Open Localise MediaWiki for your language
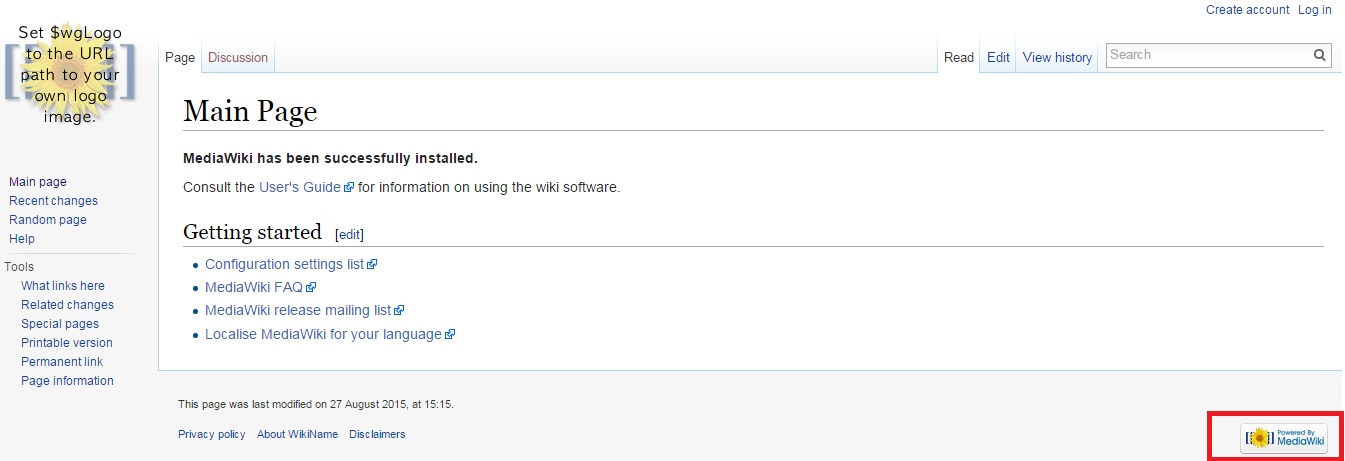The width and height of the screenshot is (1345, 461). (x=330, y=334)
